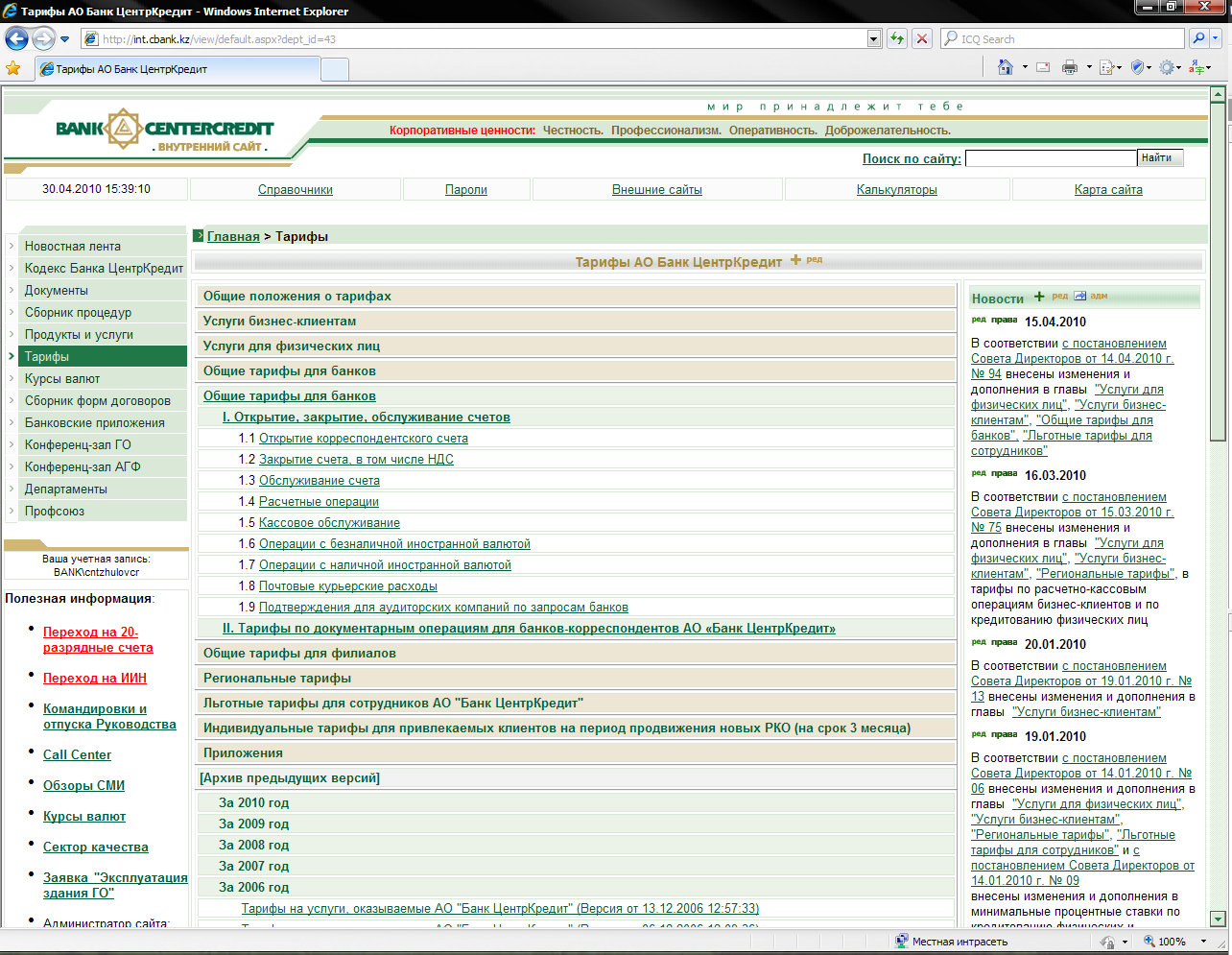
Task: Click the security lock icon in status bar
Action: point(1108,942)
